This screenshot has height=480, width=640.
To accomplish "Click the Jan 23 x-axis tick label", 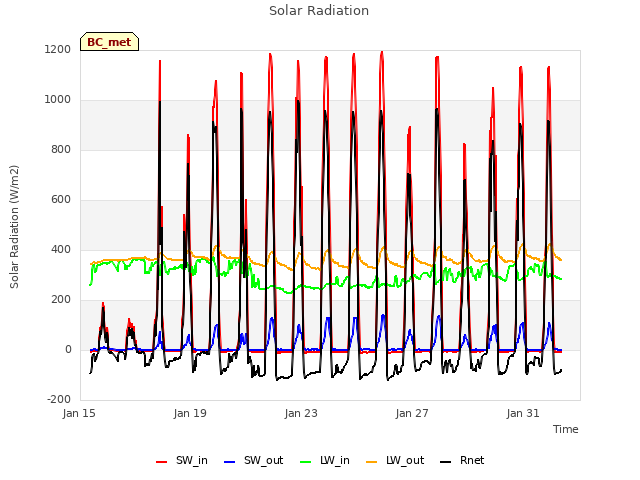I will (301, 413).
